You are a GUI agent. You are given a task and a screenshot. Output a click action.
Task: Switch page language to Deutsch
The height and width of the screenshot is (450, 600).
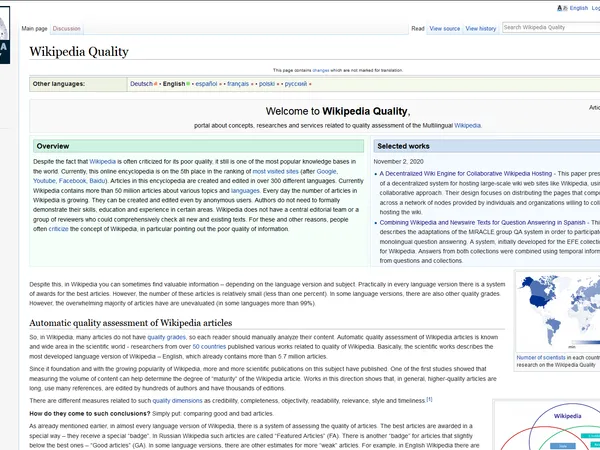[141, 84]
